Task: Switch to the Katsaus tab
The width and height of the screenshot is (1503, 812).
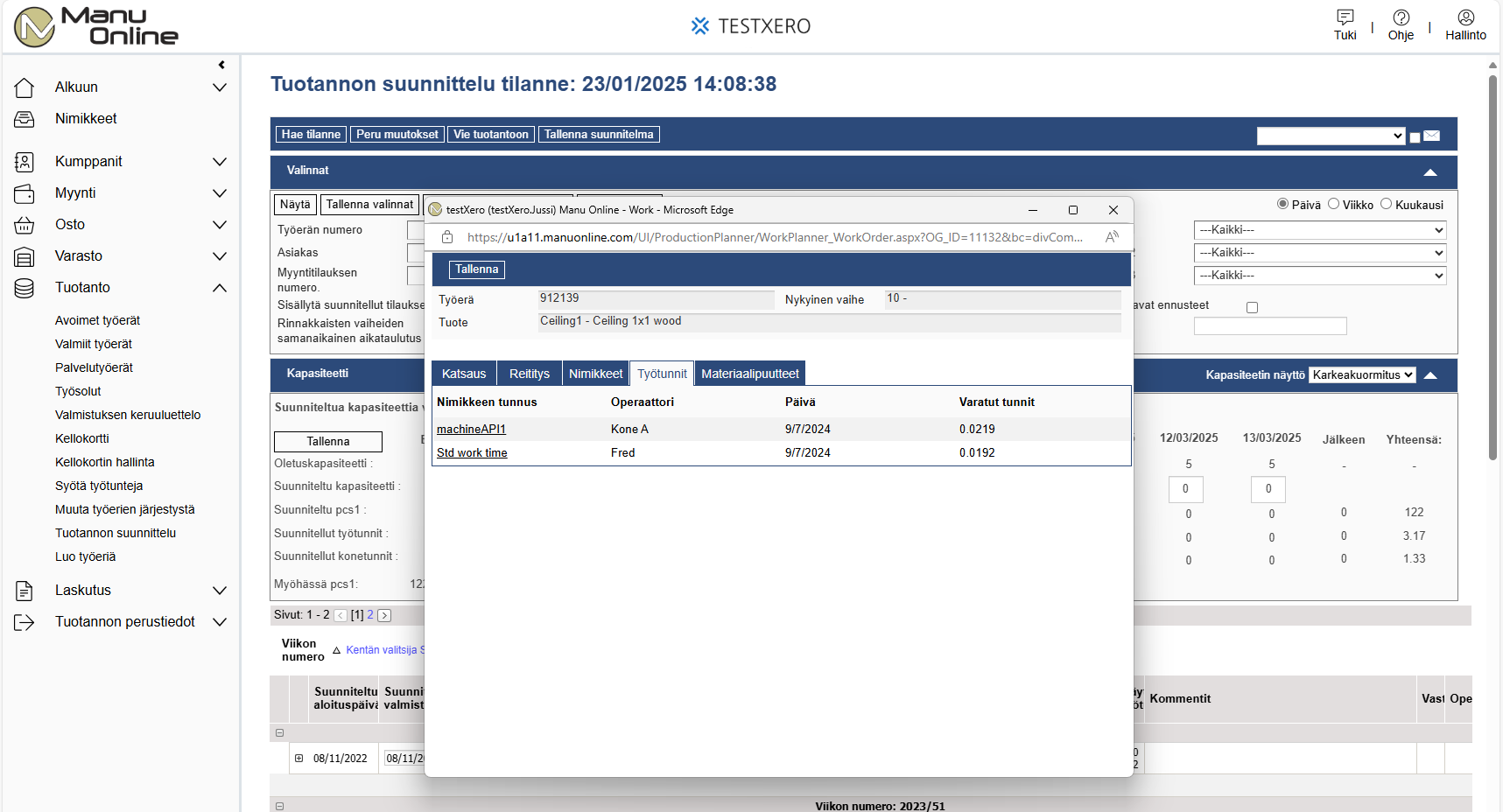Action: (x=464, y=374)
